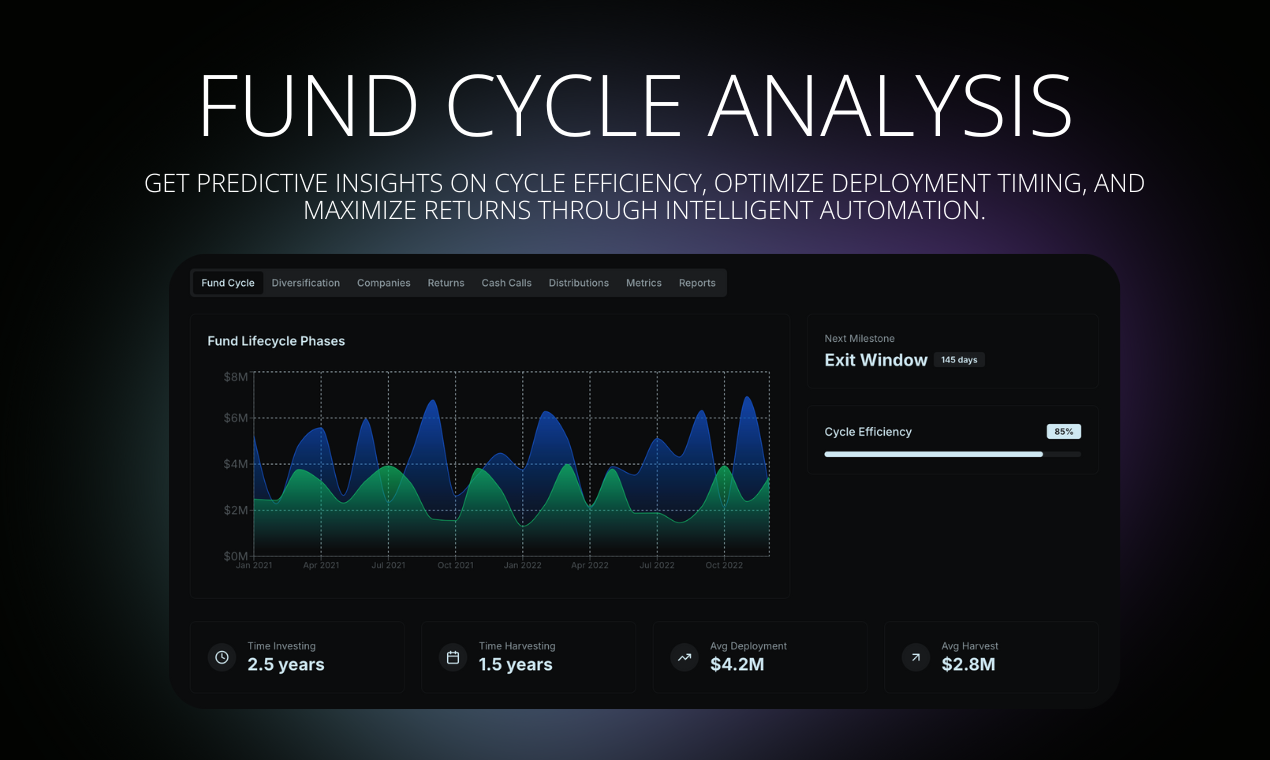The image size is (1270, 760).
Task: Click the Jan 2021 x-axis label
Action: pyautogui.click(x=254, y=566)
